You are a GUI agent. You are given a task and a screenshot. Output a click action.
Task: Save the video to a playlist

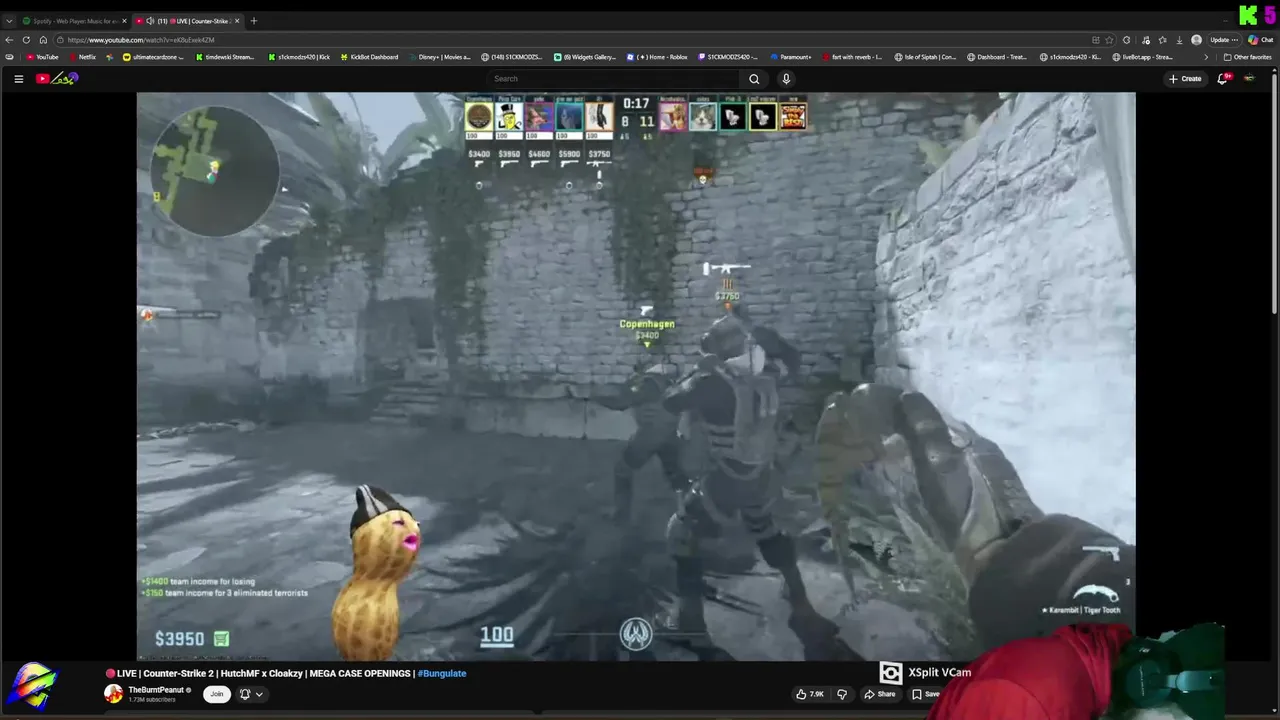(x=925, y=694)
